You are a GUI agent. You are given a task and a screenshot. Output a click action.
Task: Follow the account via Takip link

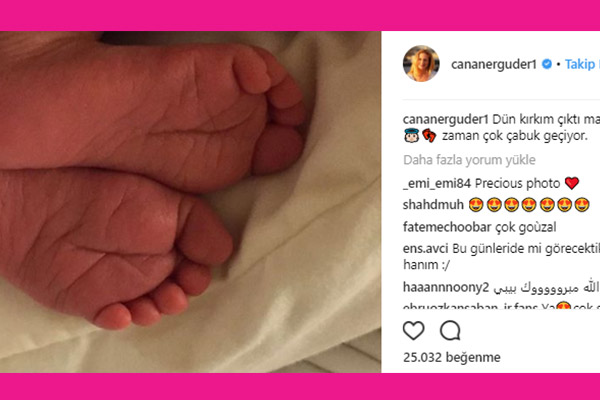582,64
